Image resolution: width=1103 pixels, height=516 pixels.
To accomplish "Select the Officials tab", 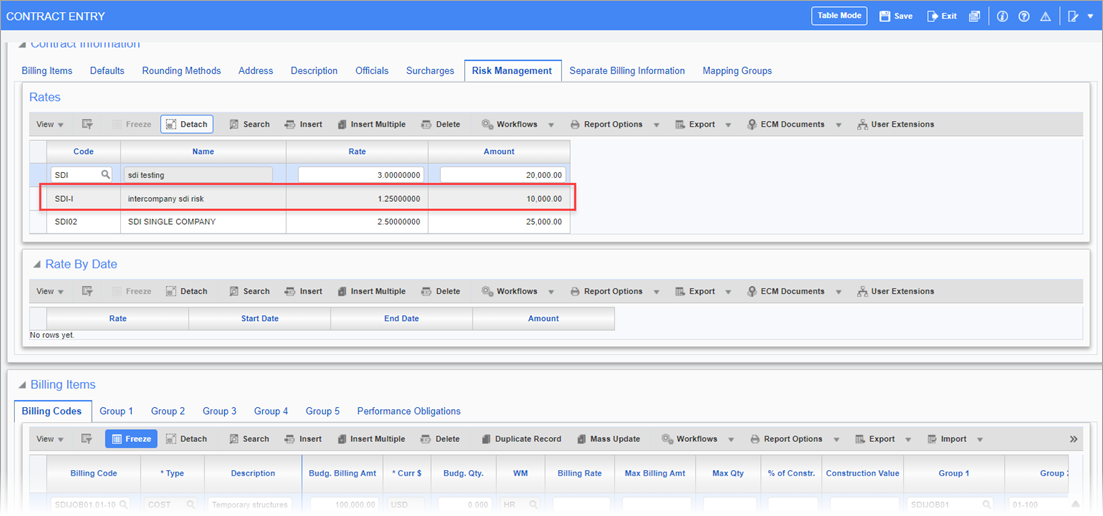I will pos(372,70).
